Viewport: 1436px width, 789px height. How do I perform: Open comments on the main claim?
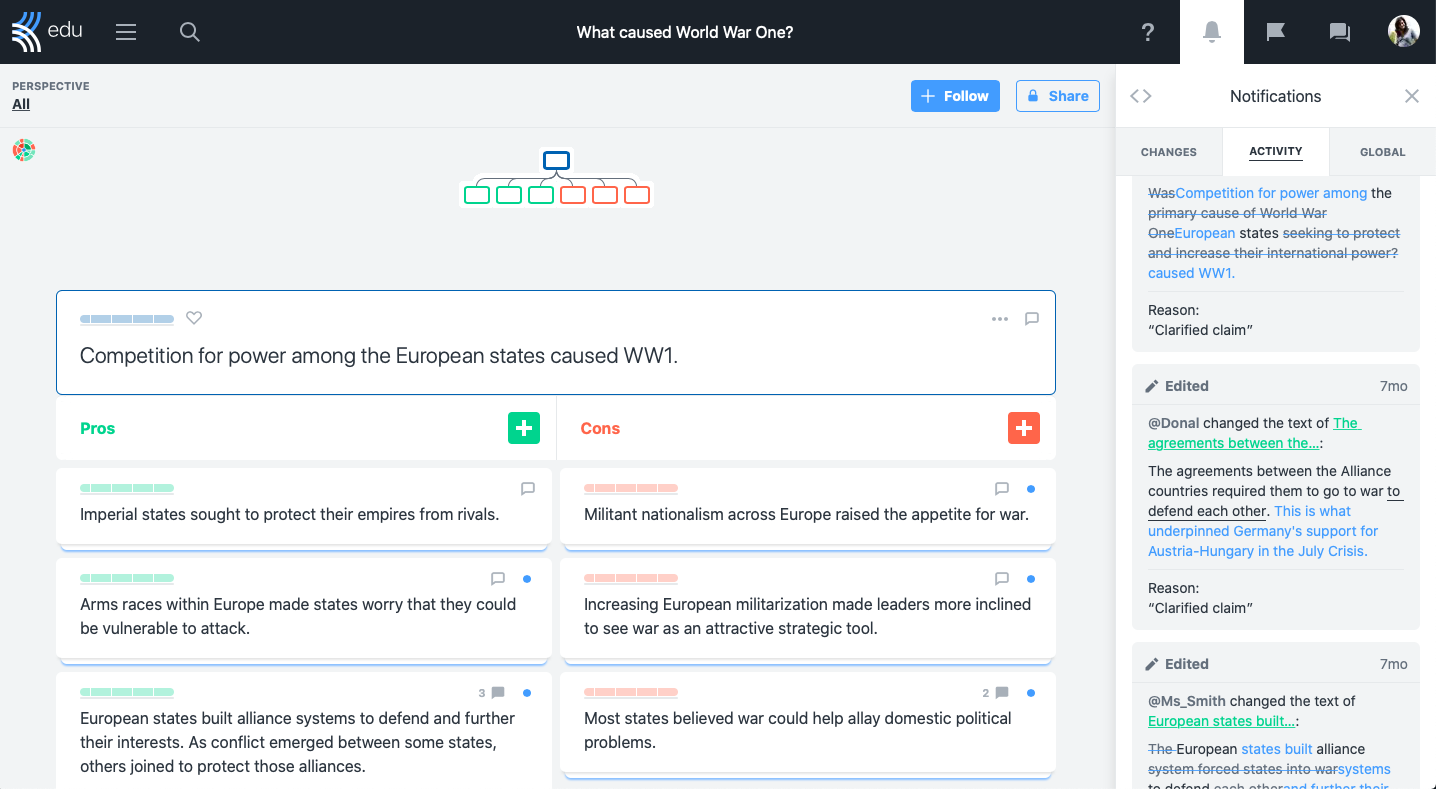tap(1032, 319)
